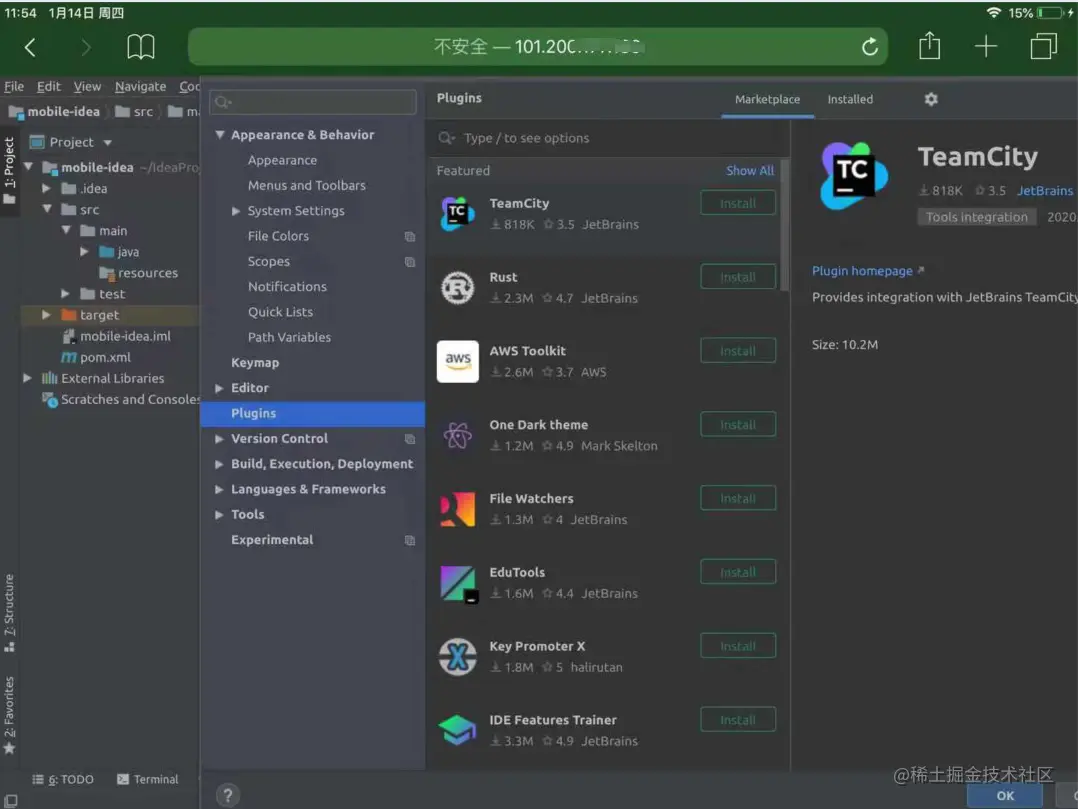
Task: Collapse the Appearance & Behavior section
Action: tap(219, 135)
